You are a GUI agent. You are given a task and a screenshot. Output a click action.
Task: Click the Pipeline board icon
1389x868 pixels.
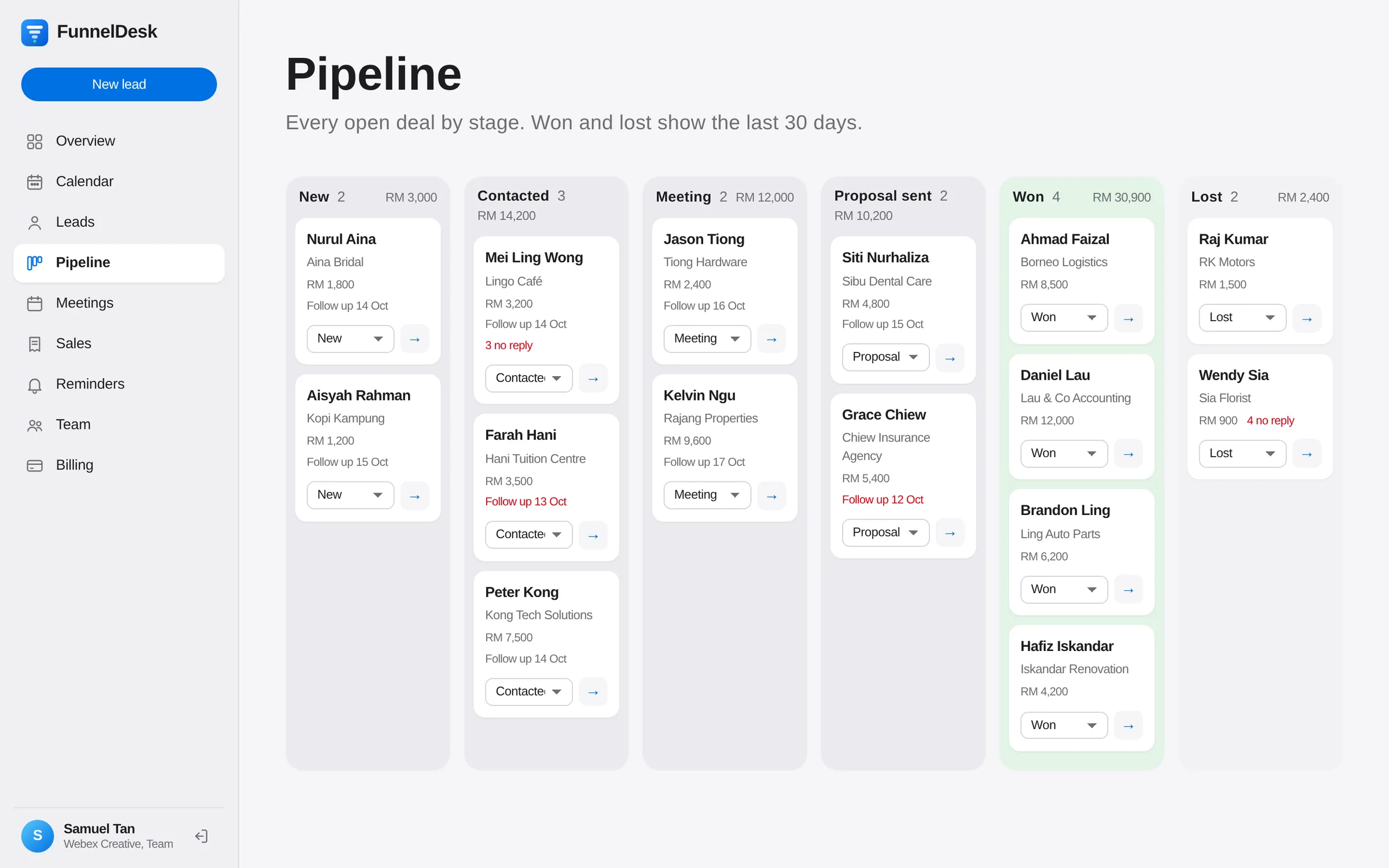tap(35, 263)
